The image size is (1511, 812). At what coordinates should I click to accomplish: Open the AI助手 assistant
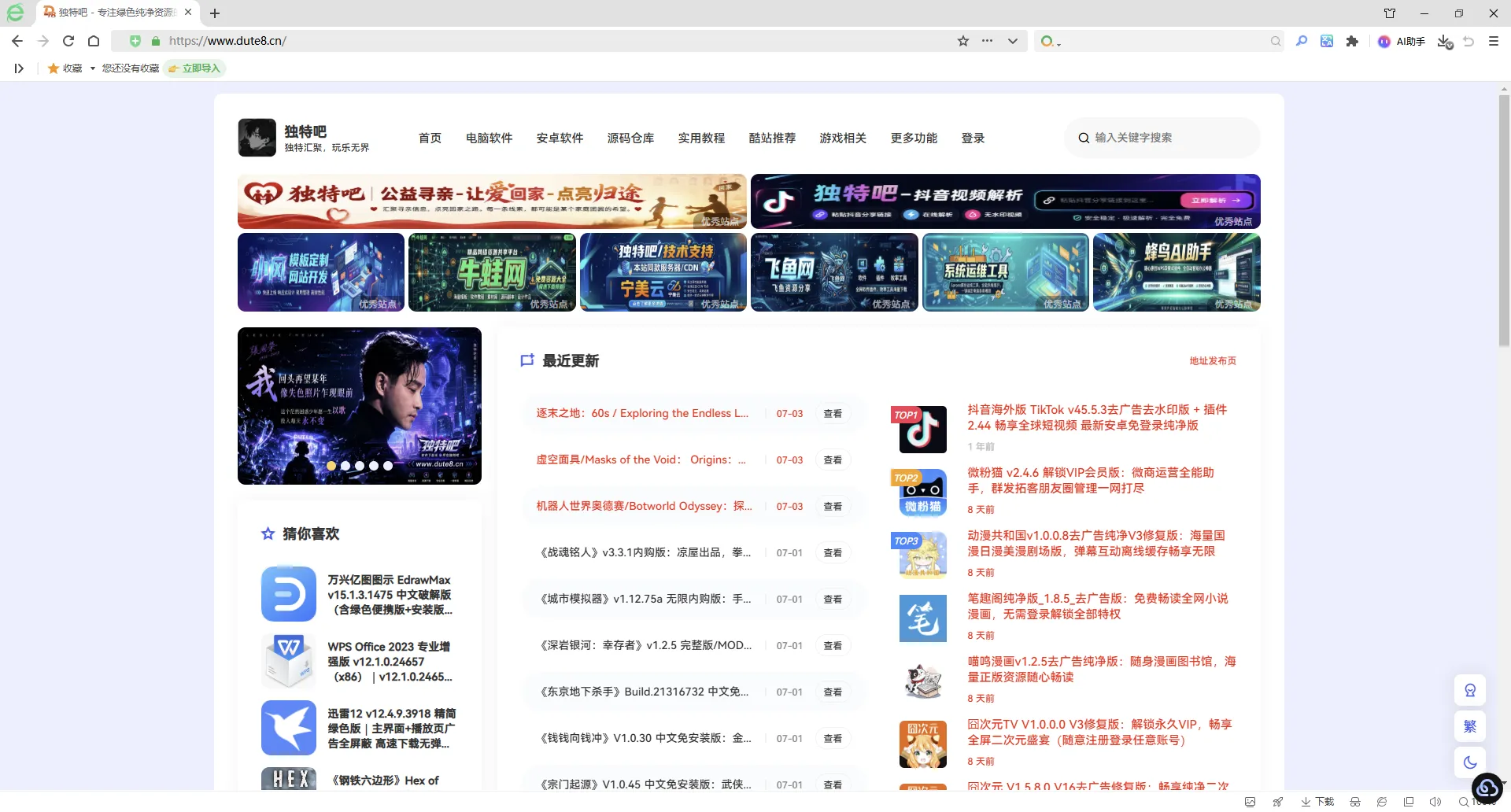[x=1402, y=41]
